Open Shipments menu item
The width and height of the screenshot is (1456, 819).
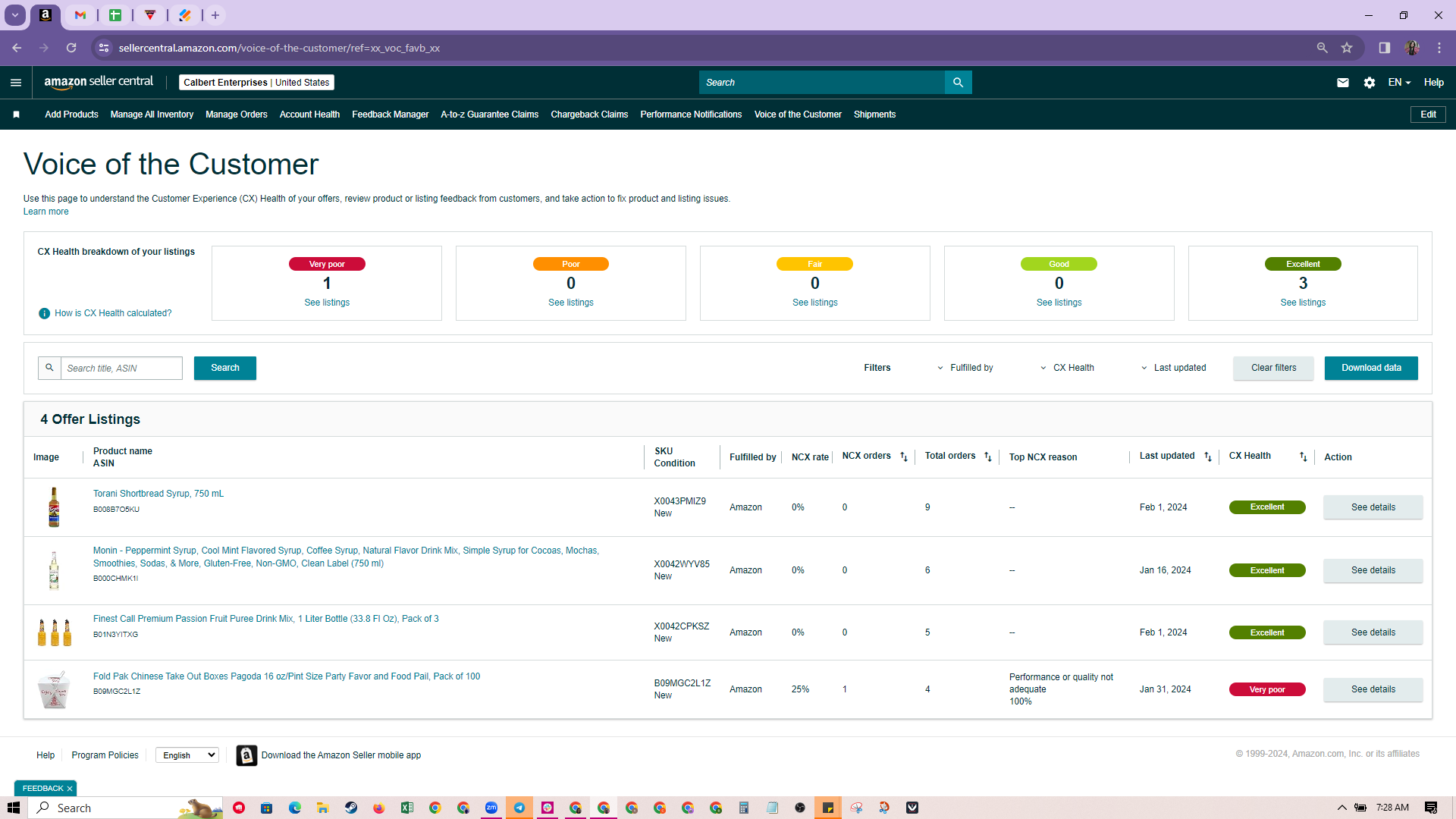coord(874,115)
